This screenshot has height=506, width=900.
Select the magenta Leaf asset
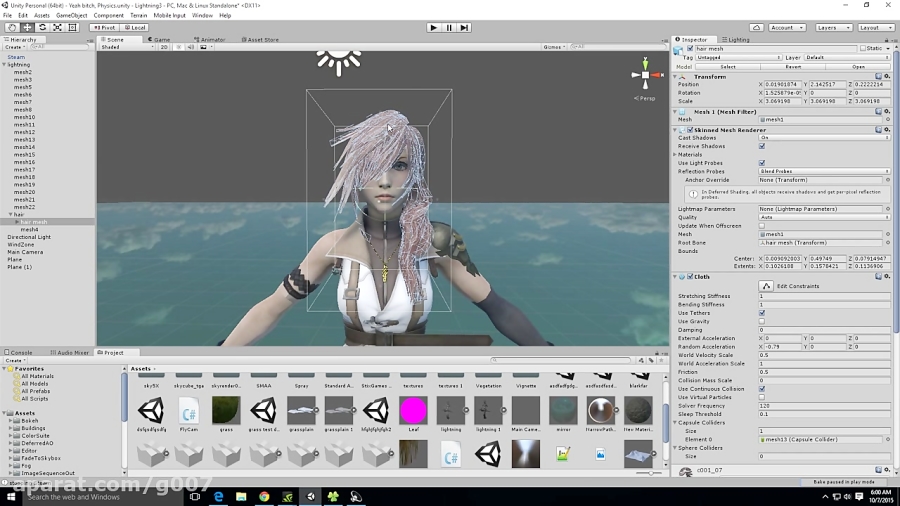(413, 411)
